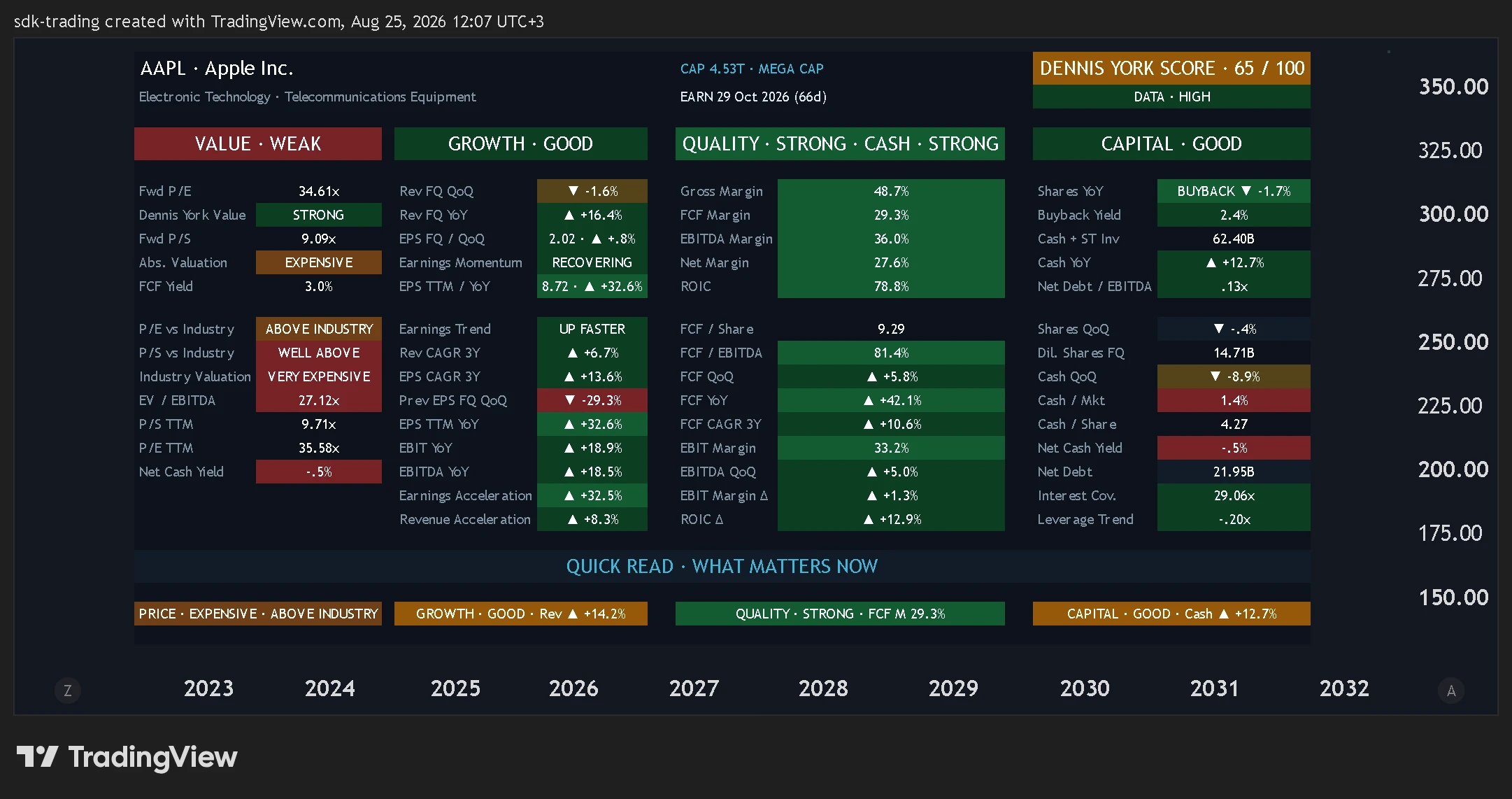This screenshot has height=799, width=1512.
Task: Click the Earnings Momentum RECOVERING cell
Action: coord(592,262)
